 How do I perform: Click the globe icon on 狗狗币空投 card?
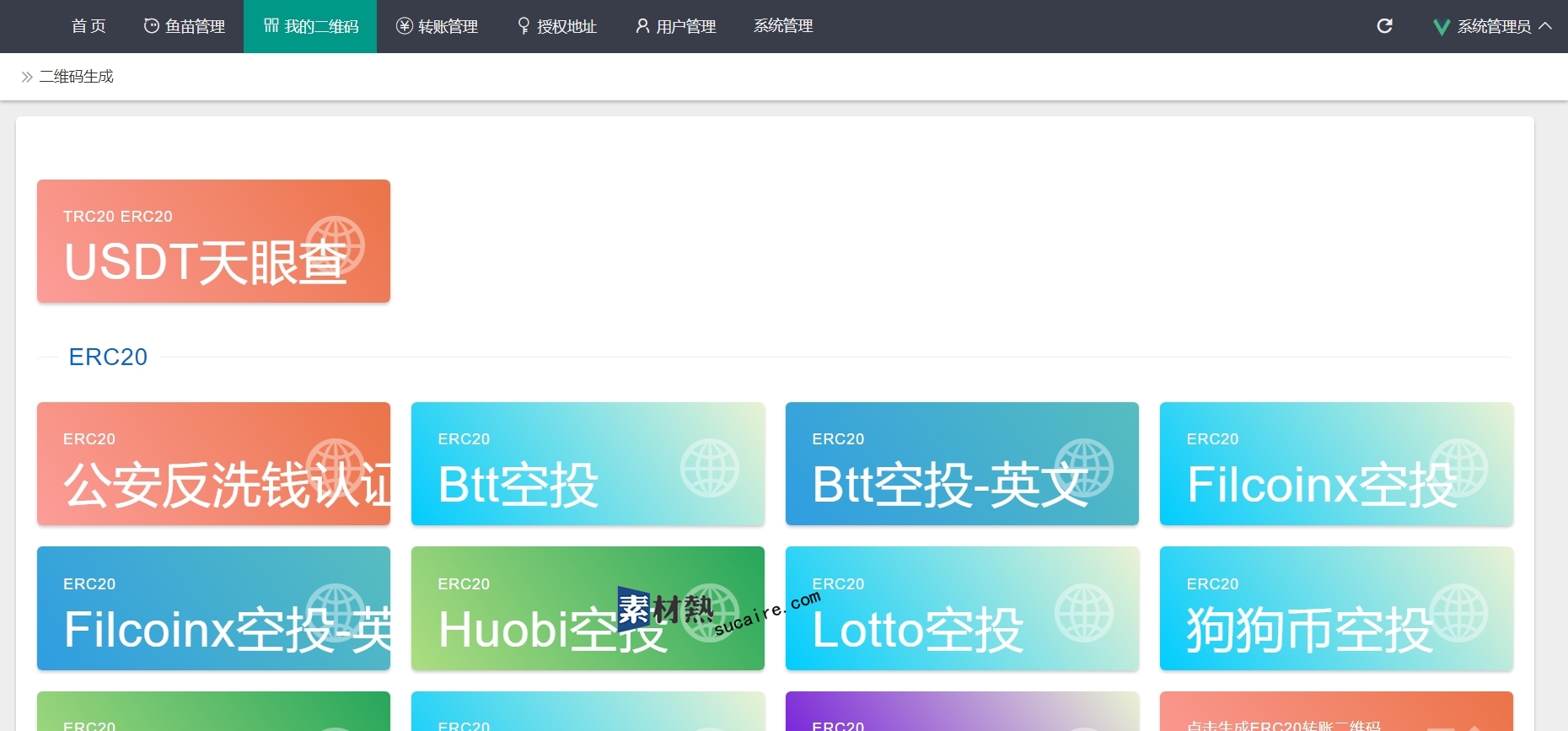pos(1458,613)
